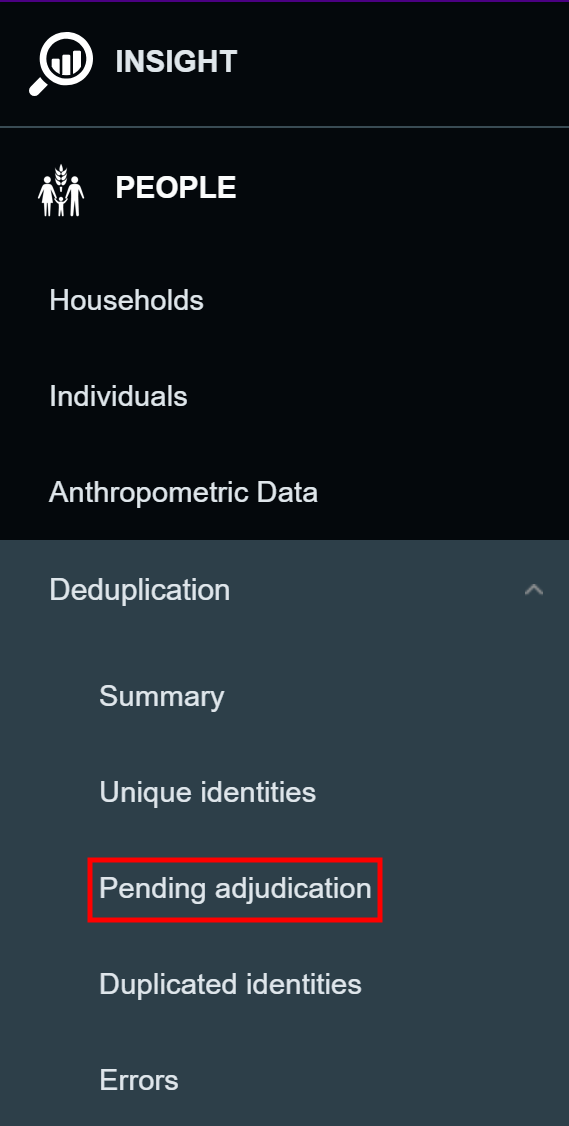Click the word identities in Duplicated identities
The width and height of the screenshot is (569, 1126).
click(304, 984)
